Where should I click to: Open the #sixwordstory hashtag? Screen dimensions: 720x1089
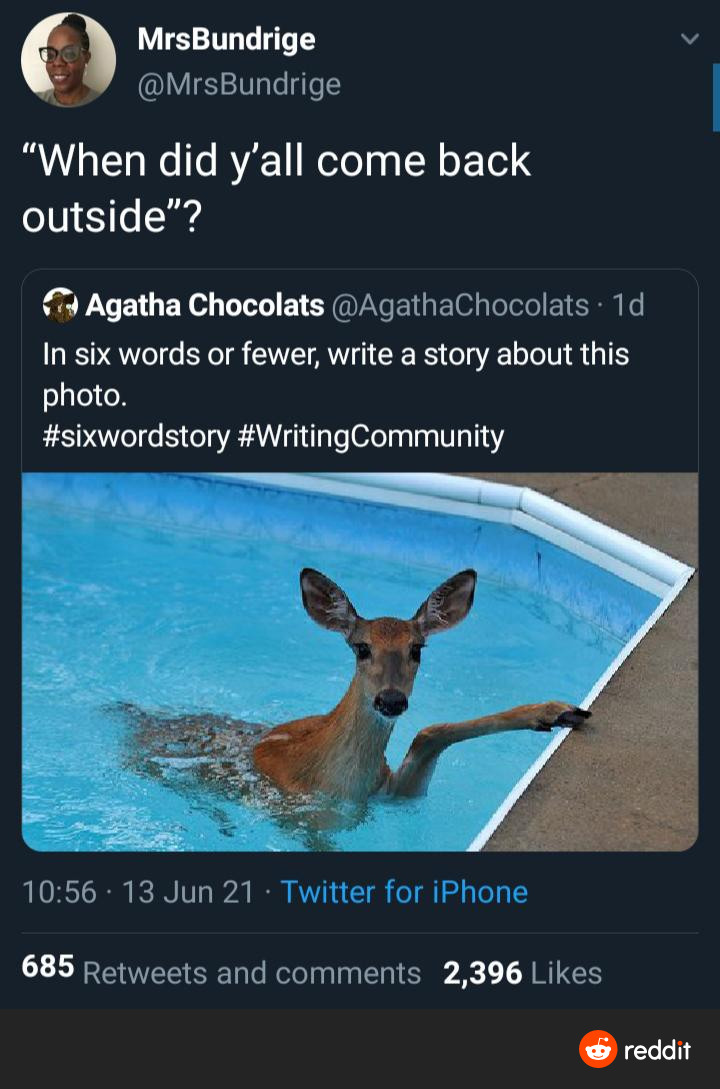[135, 436]
